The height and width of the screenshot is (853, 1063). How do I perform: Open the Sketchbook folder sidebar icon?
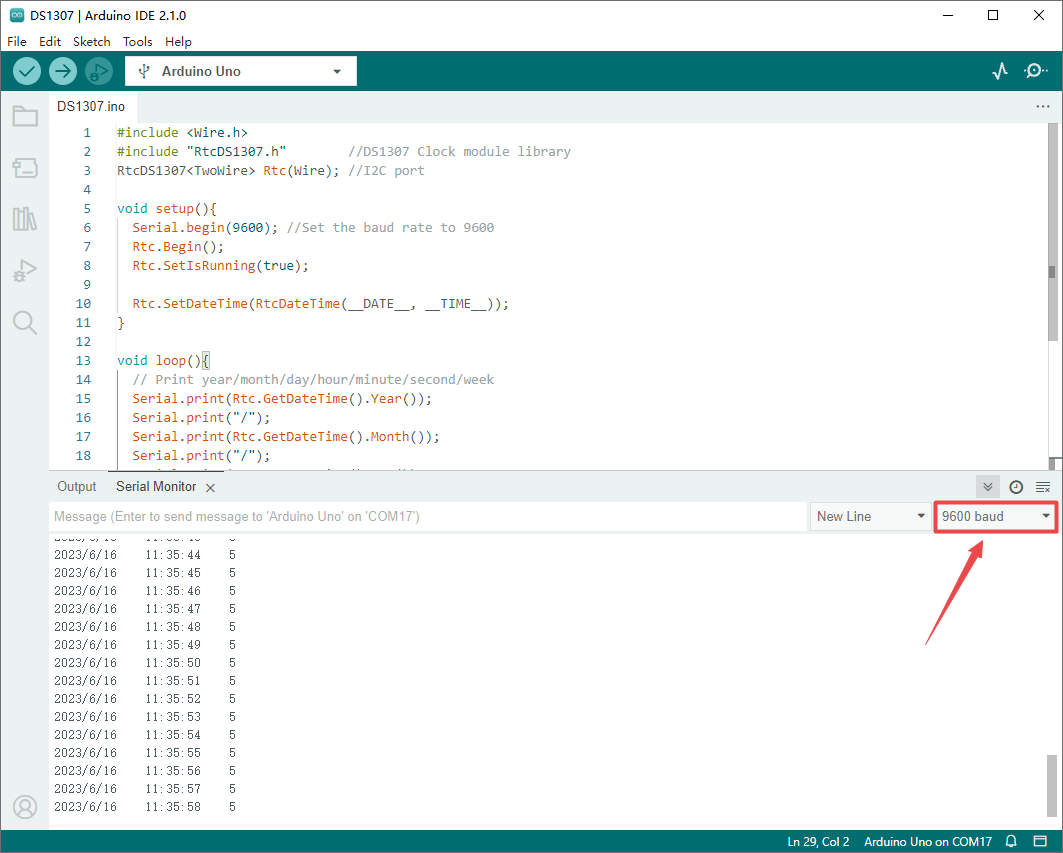[x=25, y=117]
